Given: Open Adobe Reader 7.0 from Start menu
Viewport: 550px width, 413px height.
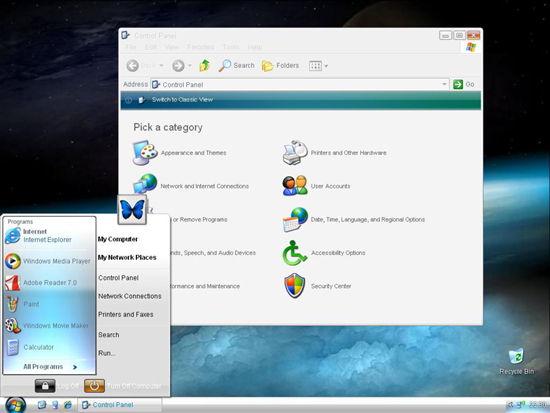Looking at the screenshot, I should 49,283.
